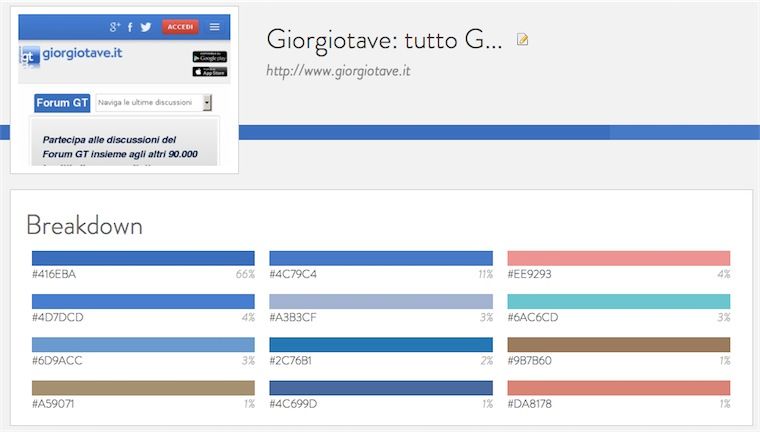This screenshot has width=760, height=432.
Task: Select the #416EBA blue color swatch
Action: (143, 257)
